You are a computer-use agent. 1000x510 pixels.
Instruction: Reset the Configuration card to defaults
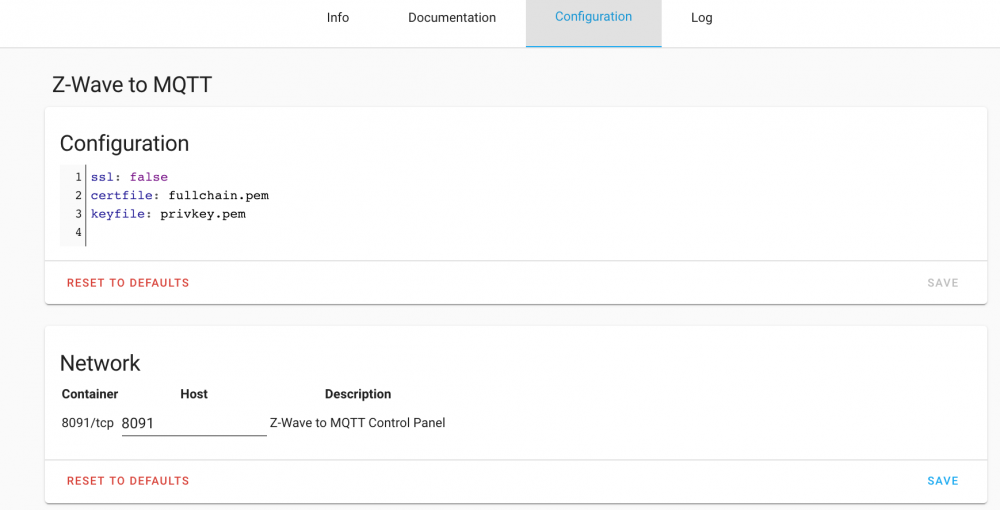point(128,283)
